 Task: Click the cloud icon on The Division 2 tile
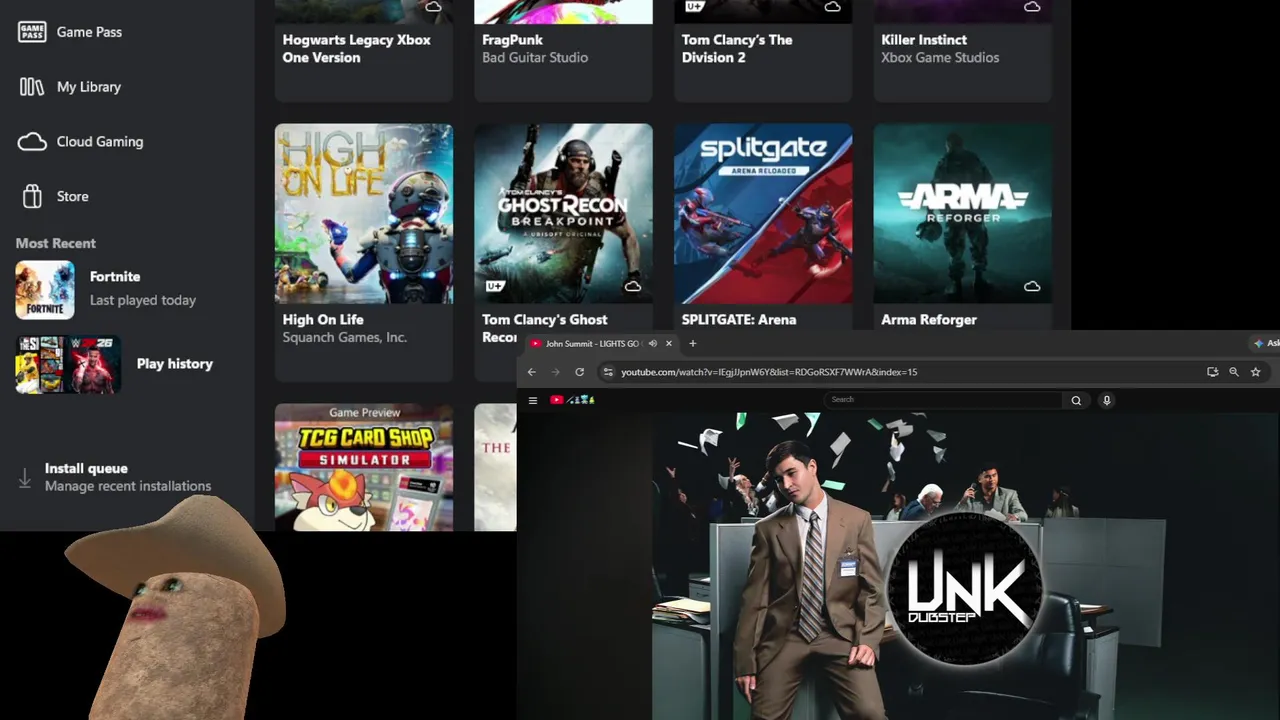(833, 7)
